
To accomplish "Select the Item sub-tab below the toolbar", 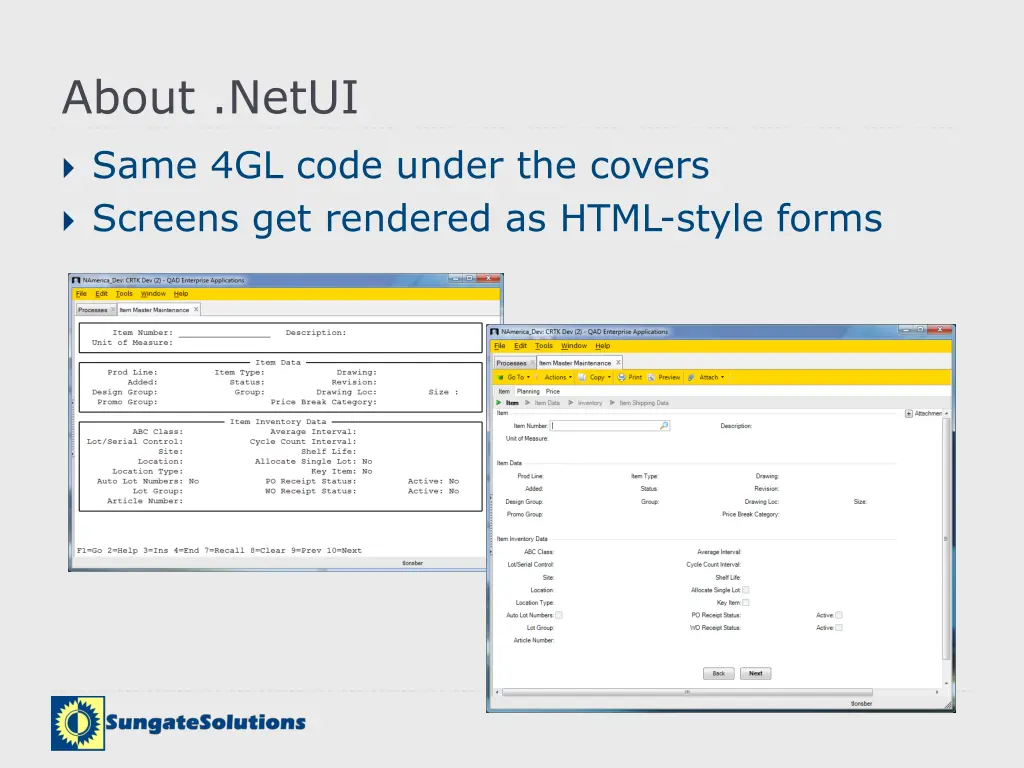I will point(504,392).
